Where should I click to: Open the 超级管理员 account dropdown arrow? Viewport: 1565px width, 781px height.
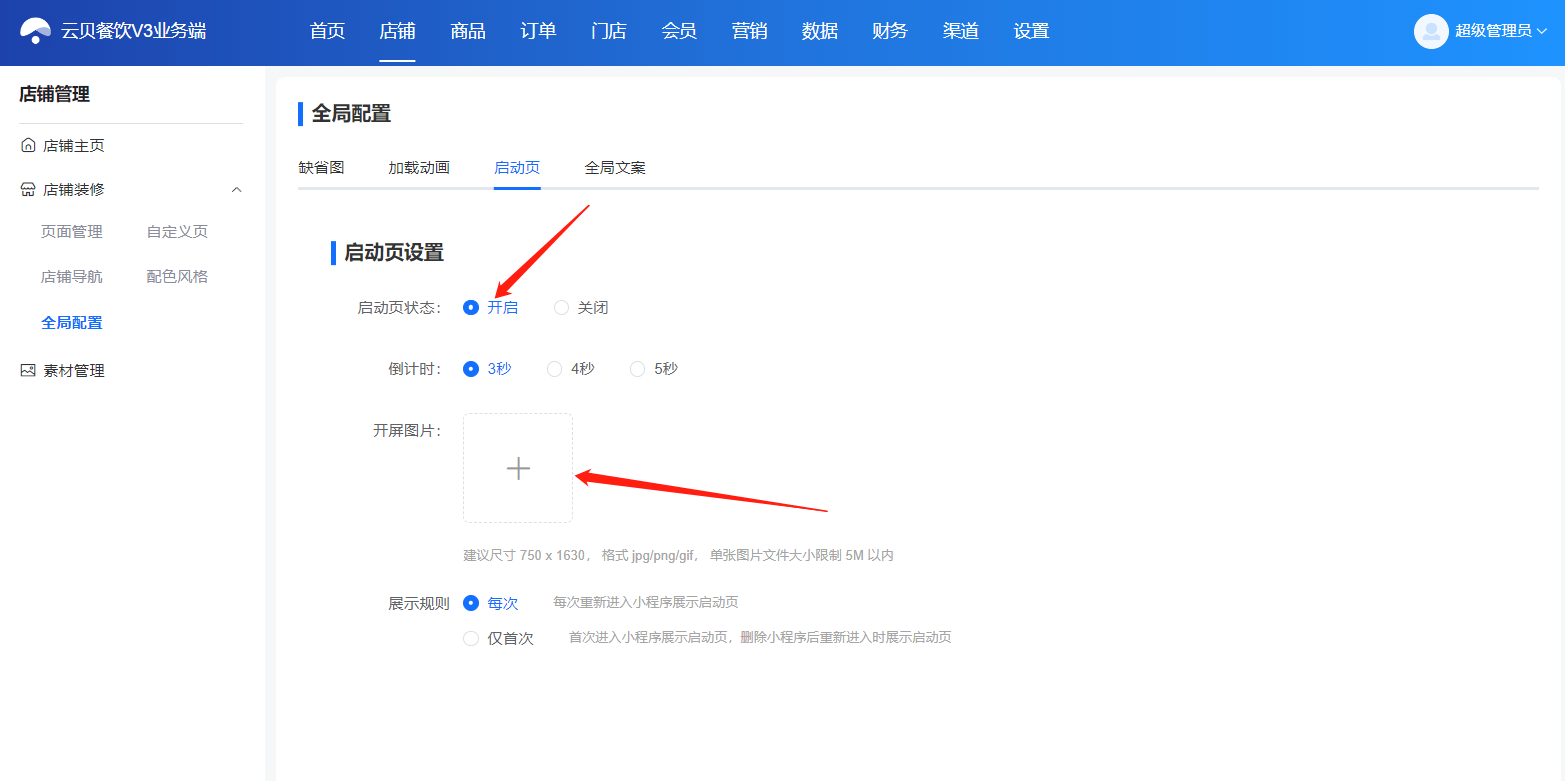1542,31
